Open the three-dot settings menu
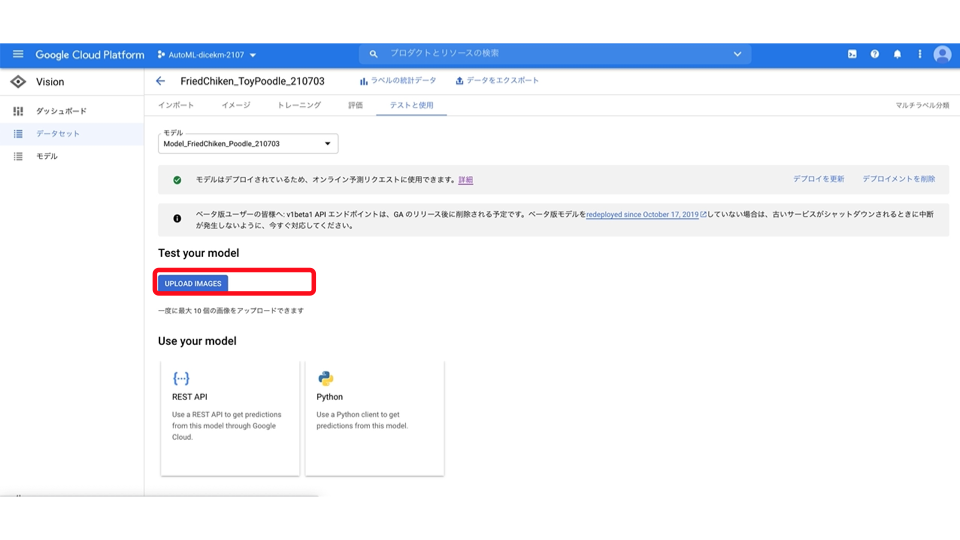This screenshot has width=960, height=540. pos(920,54)
